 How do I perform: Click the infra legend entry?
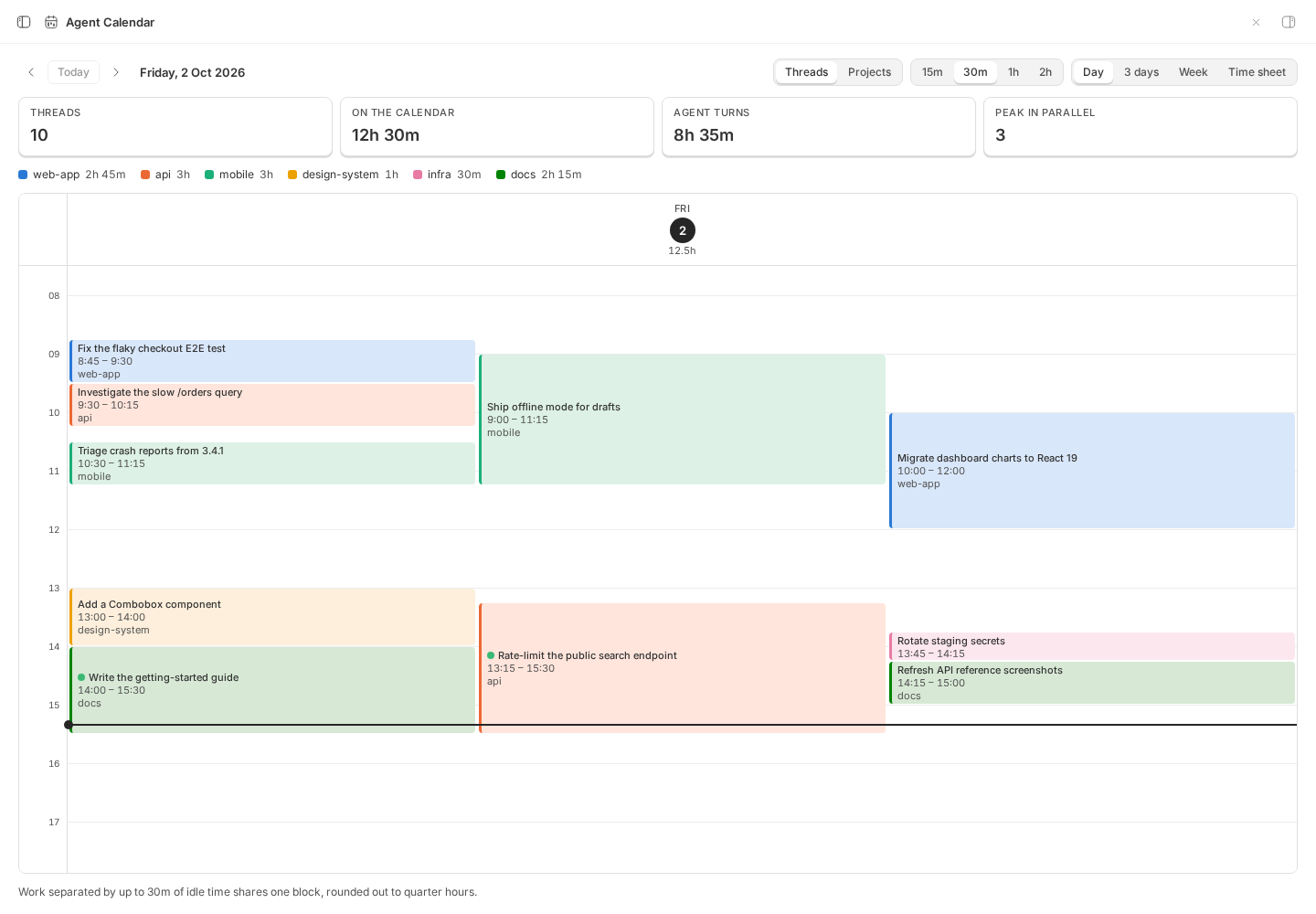[447, 175]
